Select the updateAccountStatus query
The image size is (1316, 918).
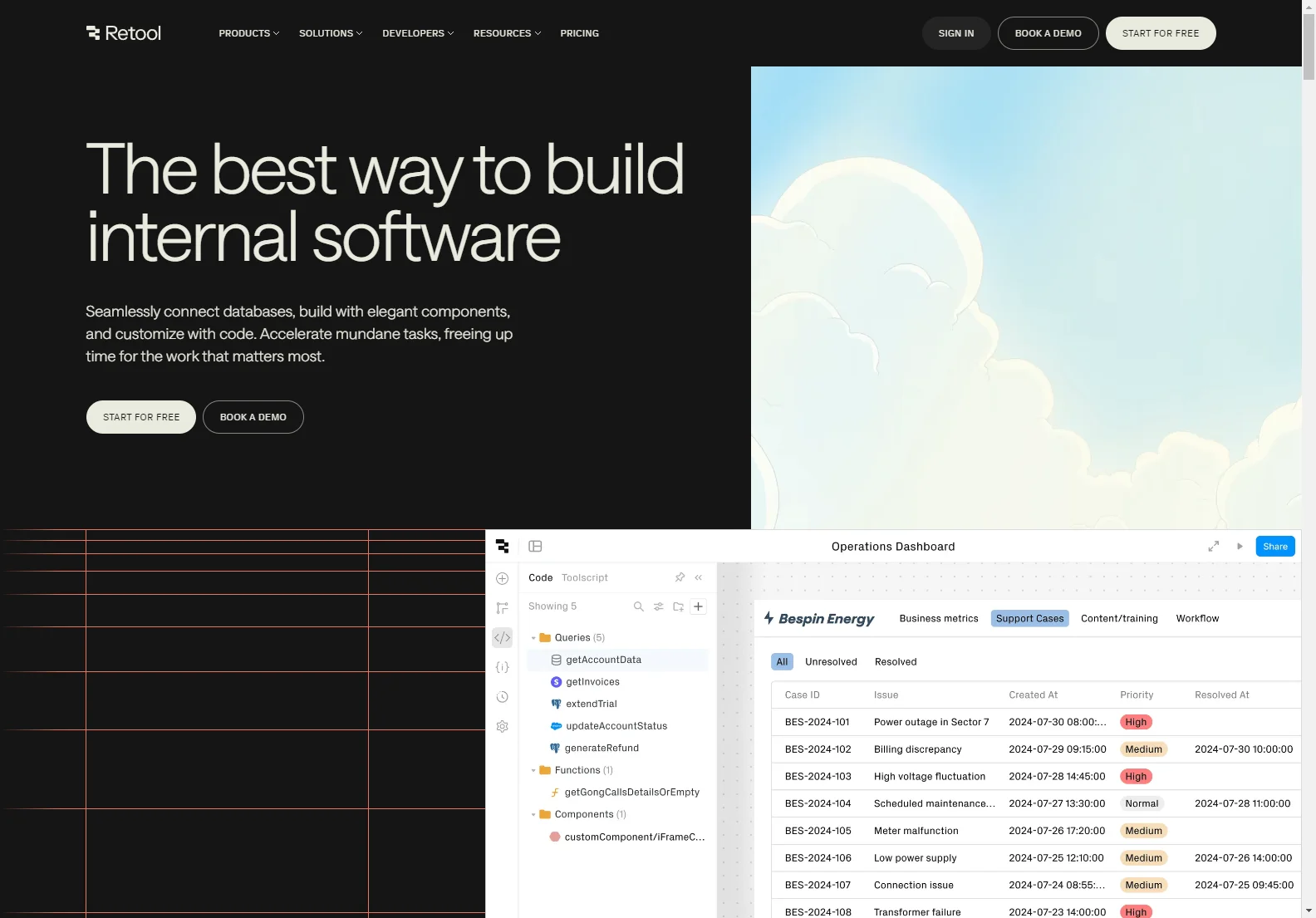617,726
